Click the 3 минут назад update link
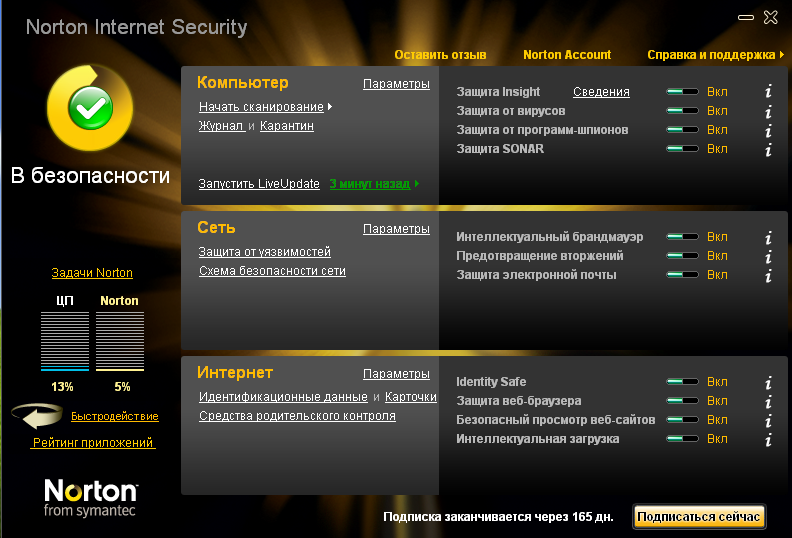The width and height of the screenshot is (792, 538). 370,184
